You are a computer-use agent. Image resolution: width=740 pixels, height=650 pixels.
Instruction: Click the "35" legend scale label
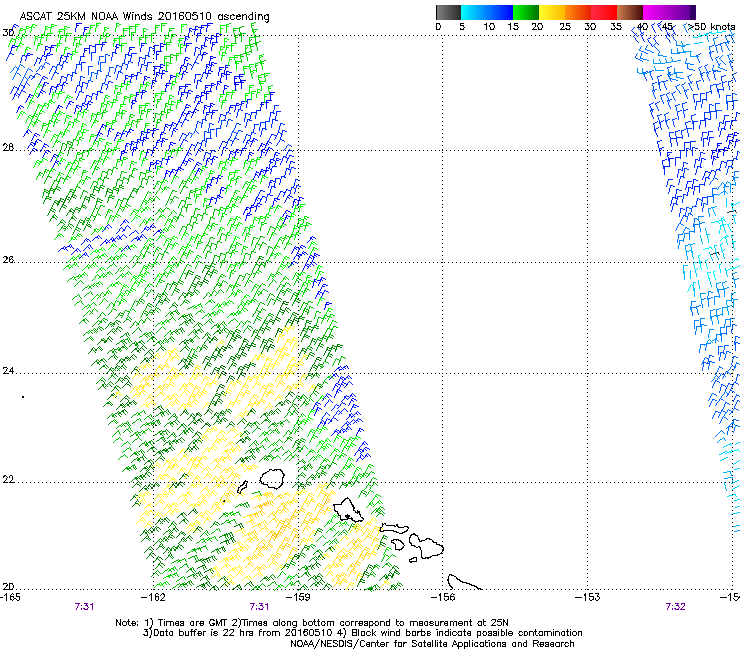616,27
